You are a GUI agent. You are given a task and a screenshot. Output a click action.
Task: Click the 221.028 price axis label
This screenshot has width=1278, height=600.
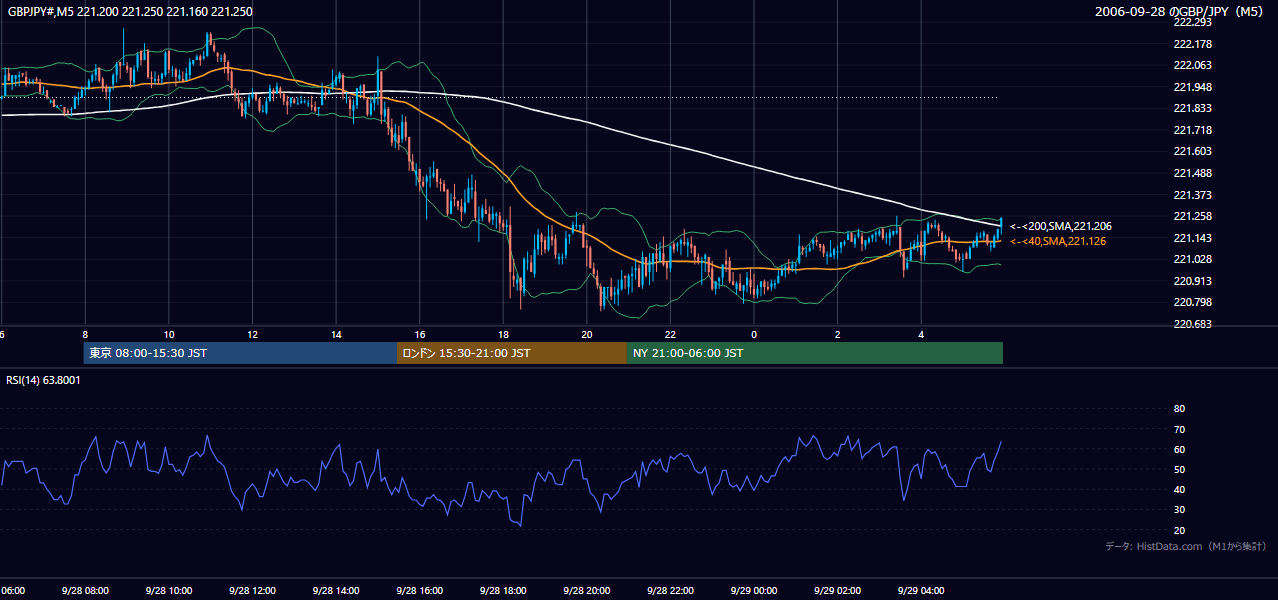tap(1192, 259)
